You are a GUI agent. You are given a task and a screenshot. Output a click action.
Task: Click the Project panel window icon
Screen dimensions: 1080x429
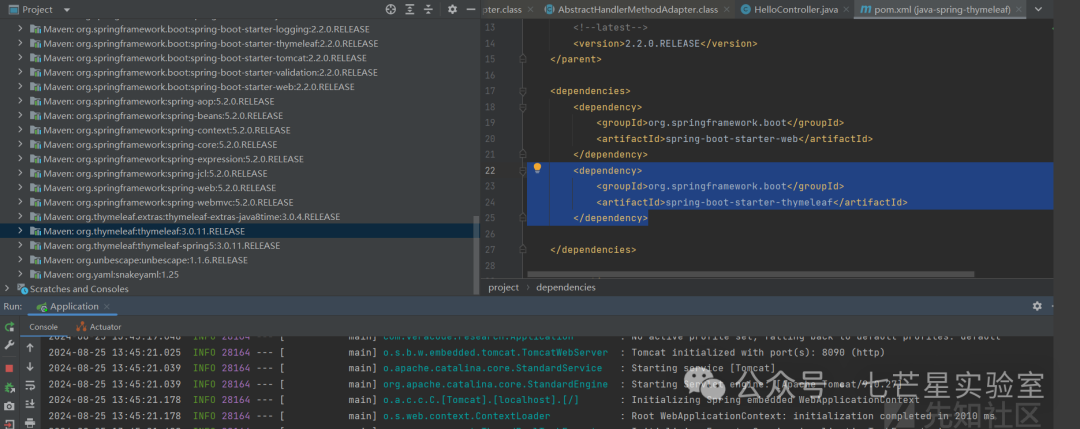pyautogui.click(x=12, y=10)
